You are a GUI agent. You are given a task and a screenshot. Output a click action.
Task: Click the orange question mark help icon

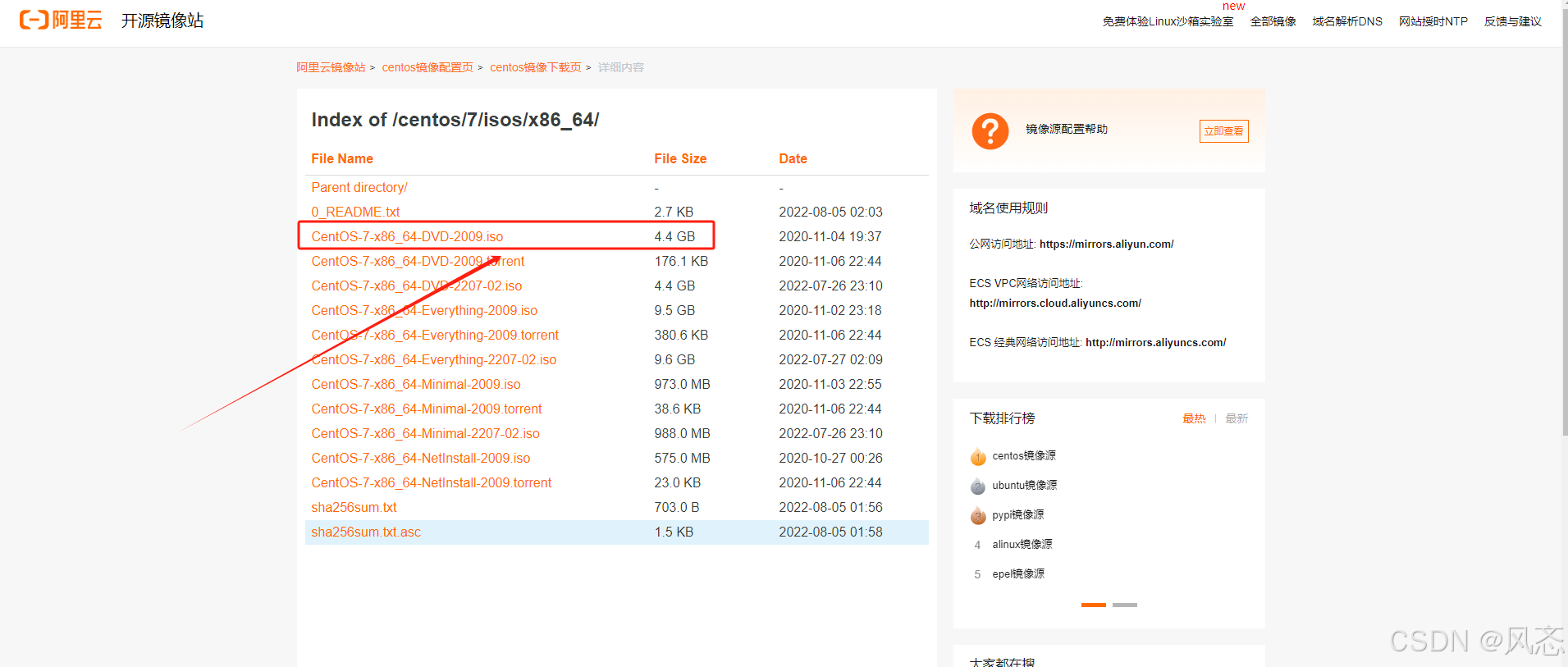pyautogui.click(x=990, y=131)
